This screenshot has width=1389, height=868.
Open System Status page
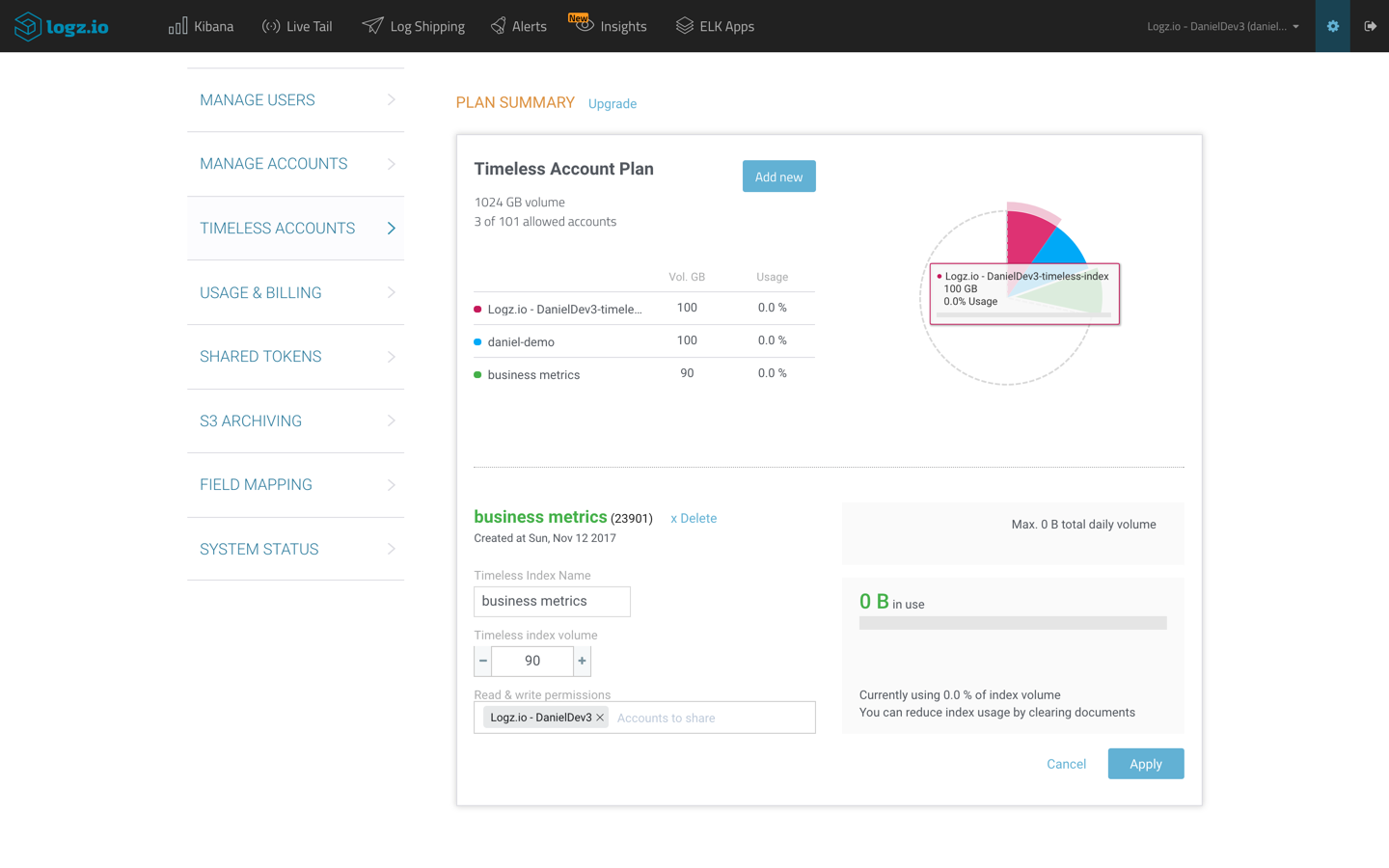pos(295,549)
